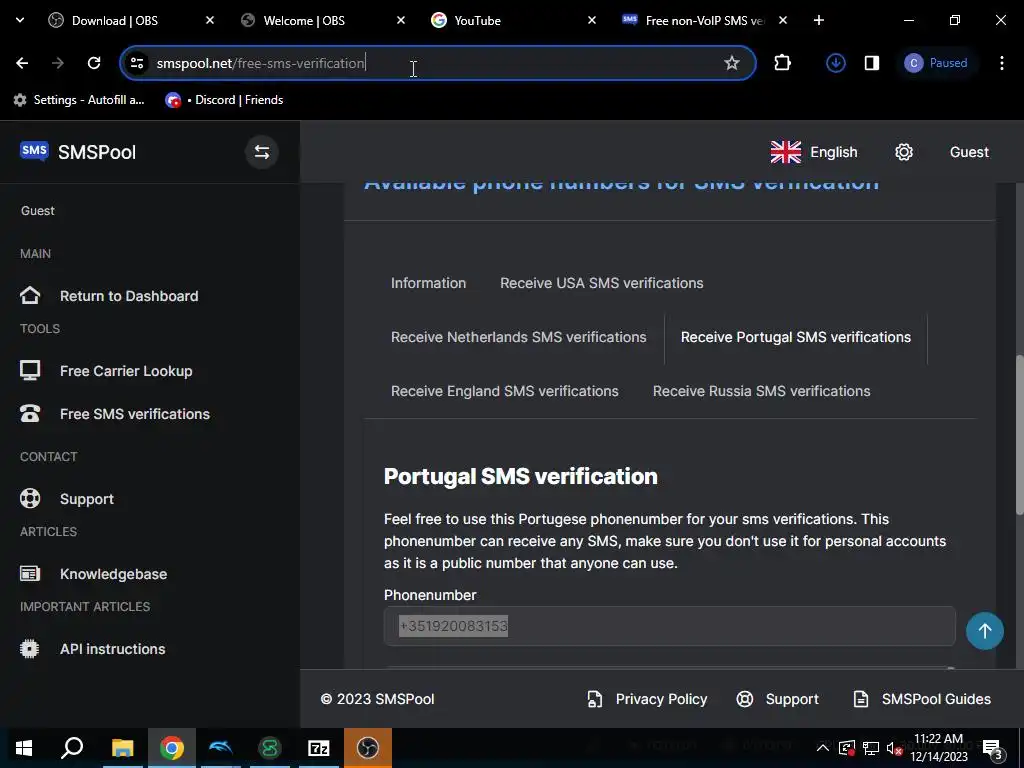This screenshot has width=1024, height=768.
Task: Open OBS Studio from the taskbar
Action: click(368, 748)
